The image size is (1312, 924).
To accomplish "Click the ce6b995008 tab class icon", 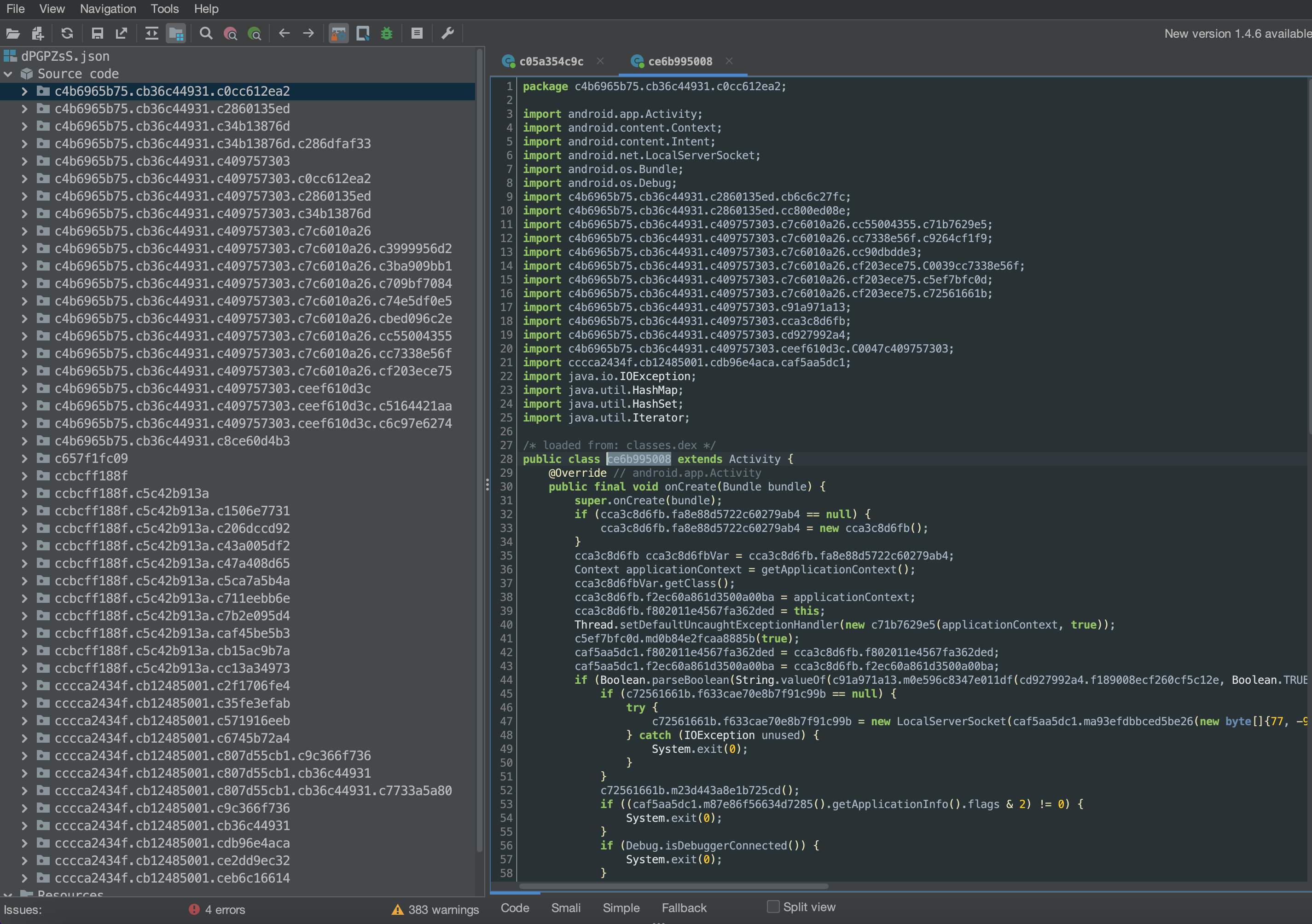I will (637, 61).
